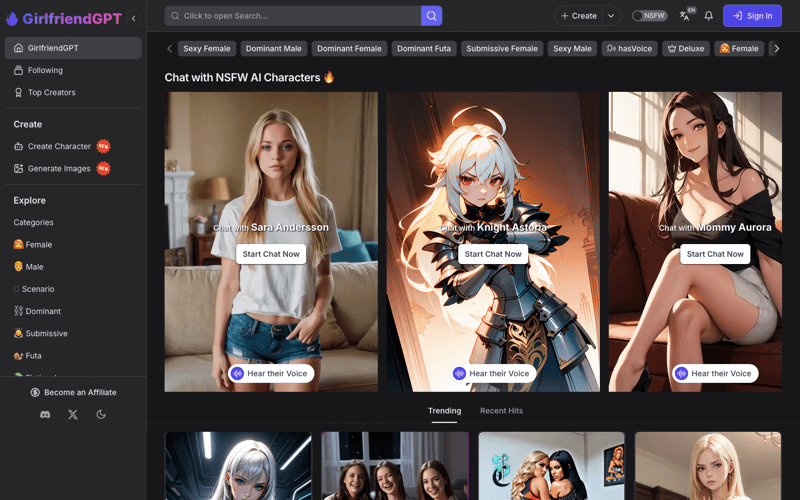Click the search input field
Screen dimensions: 800x500
click(x=295, y=16)
